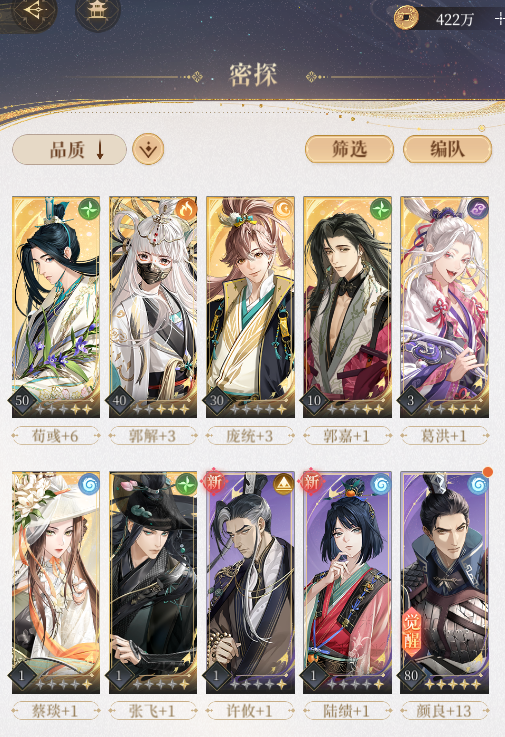Tap the 新 badge on 许攸 card
The width and height of the screenshot is (505, 737).
214,482
